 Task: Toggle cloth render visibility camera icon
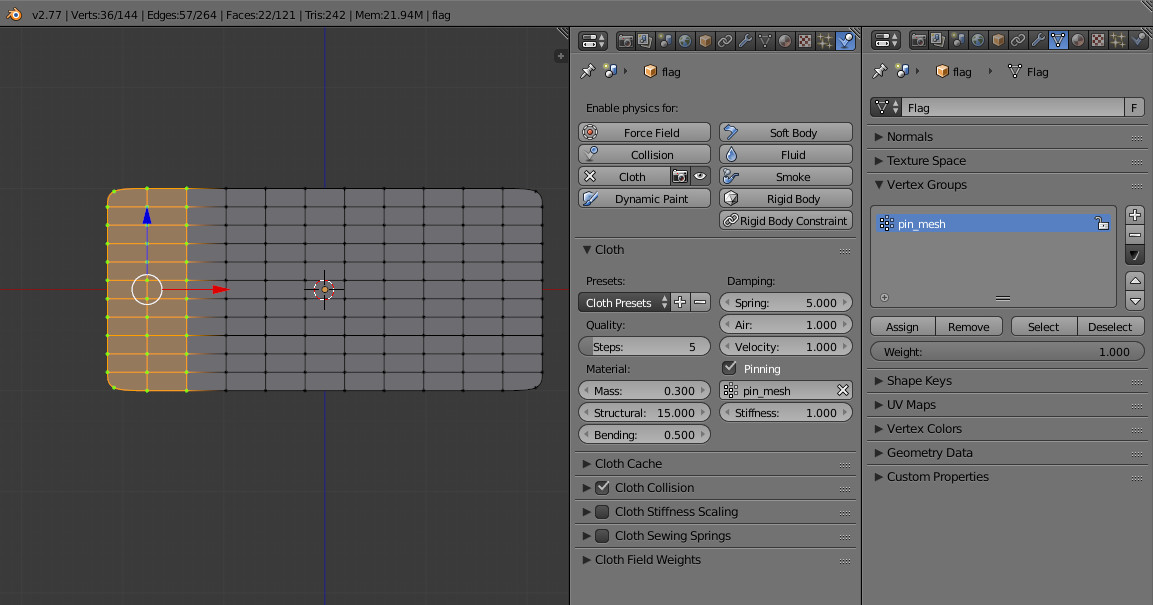click(x=679, y=176)
